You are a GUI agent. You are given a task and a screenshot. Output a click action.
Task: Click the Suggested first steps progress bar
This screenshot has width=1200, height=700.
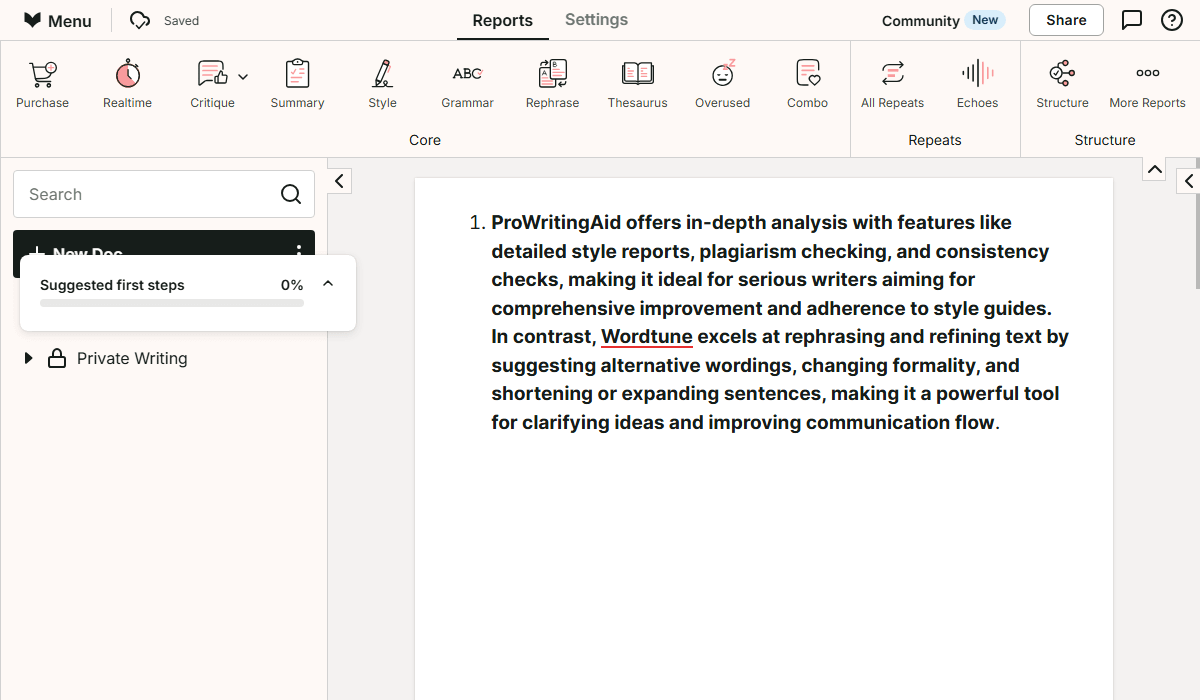pos(172,303)
